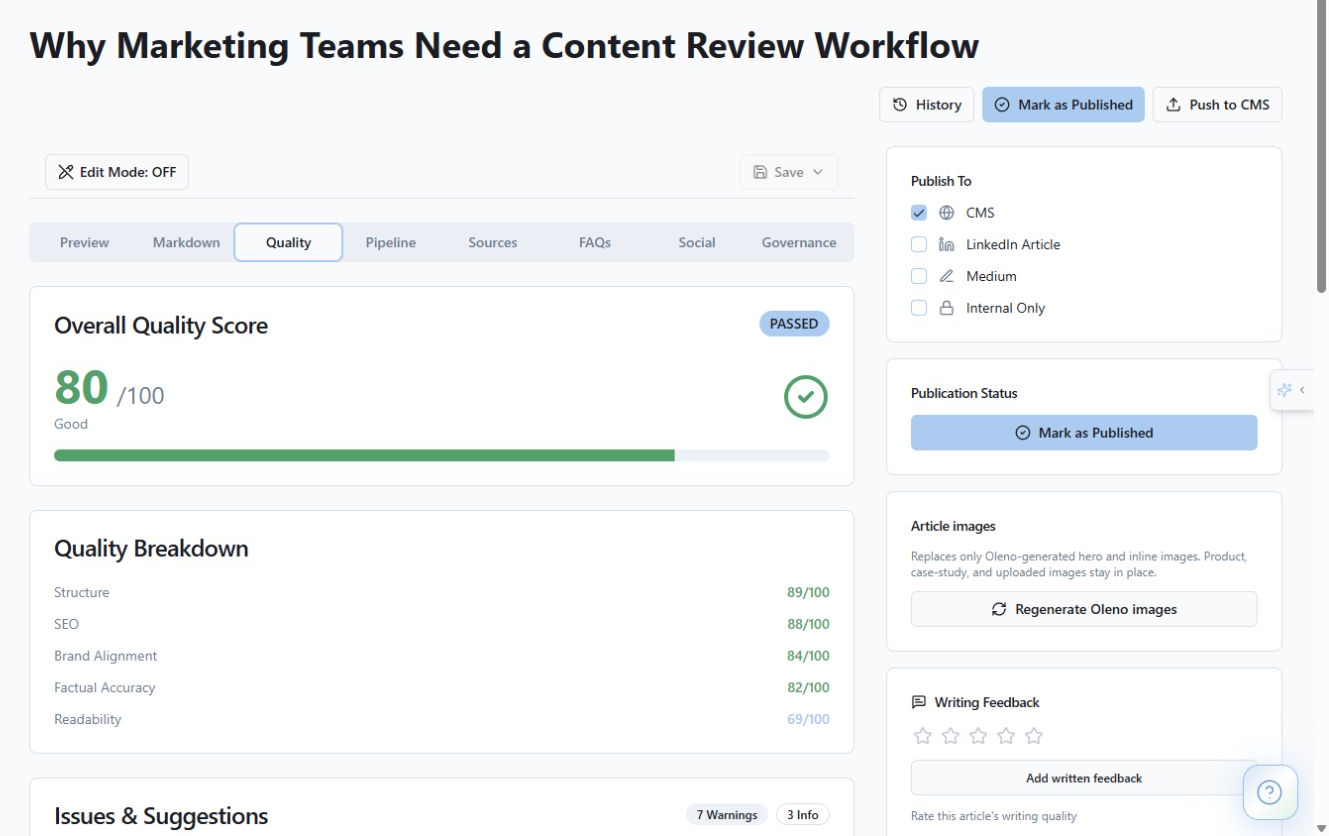Uncheck the CMS publish checkbox
1329x836 pixels.
919,213
